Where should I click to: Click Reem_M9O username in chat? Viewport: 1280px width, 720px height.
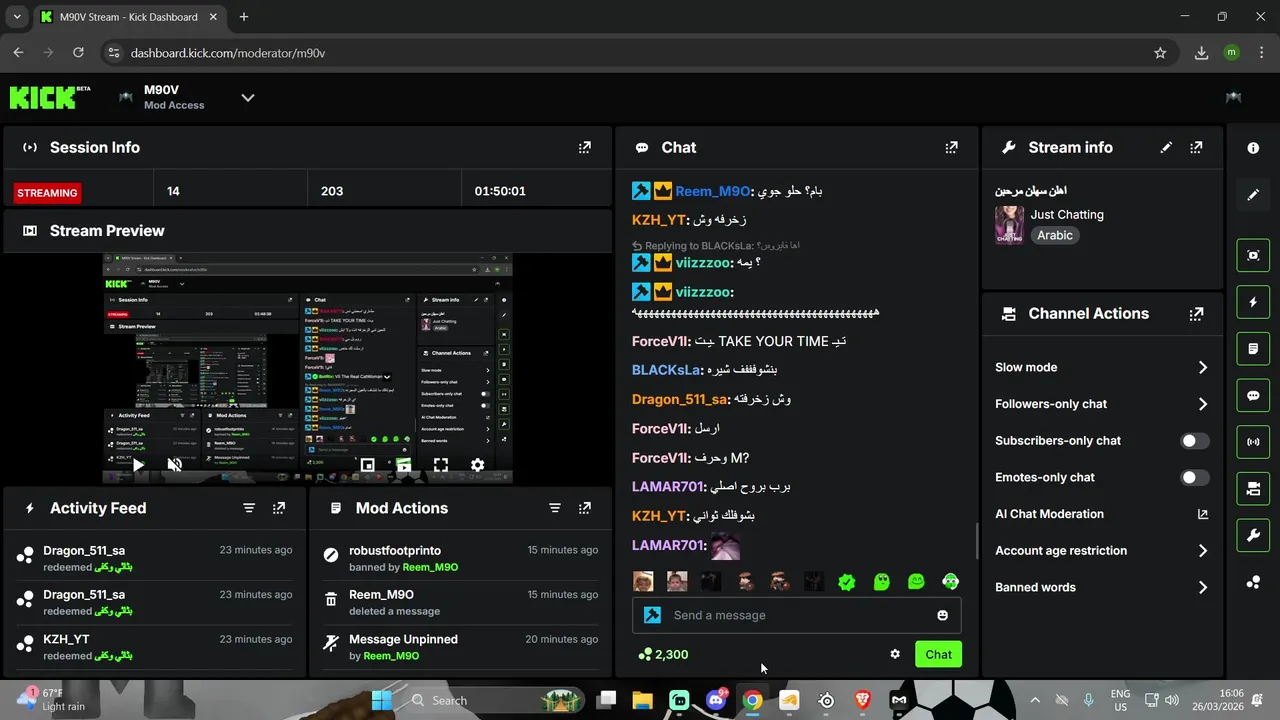(x=712, y=191)
